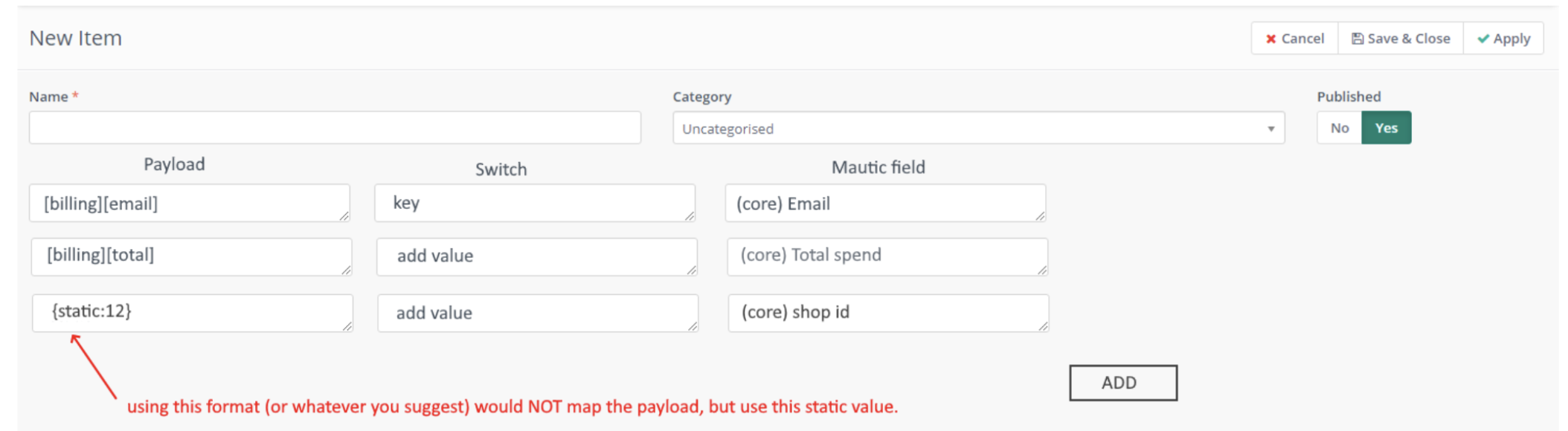The height and width of the screenshot is (431, 1568).
Task: Click the dropdown arrow next to Uncategorised
Action: click(x=1270, y=128)
